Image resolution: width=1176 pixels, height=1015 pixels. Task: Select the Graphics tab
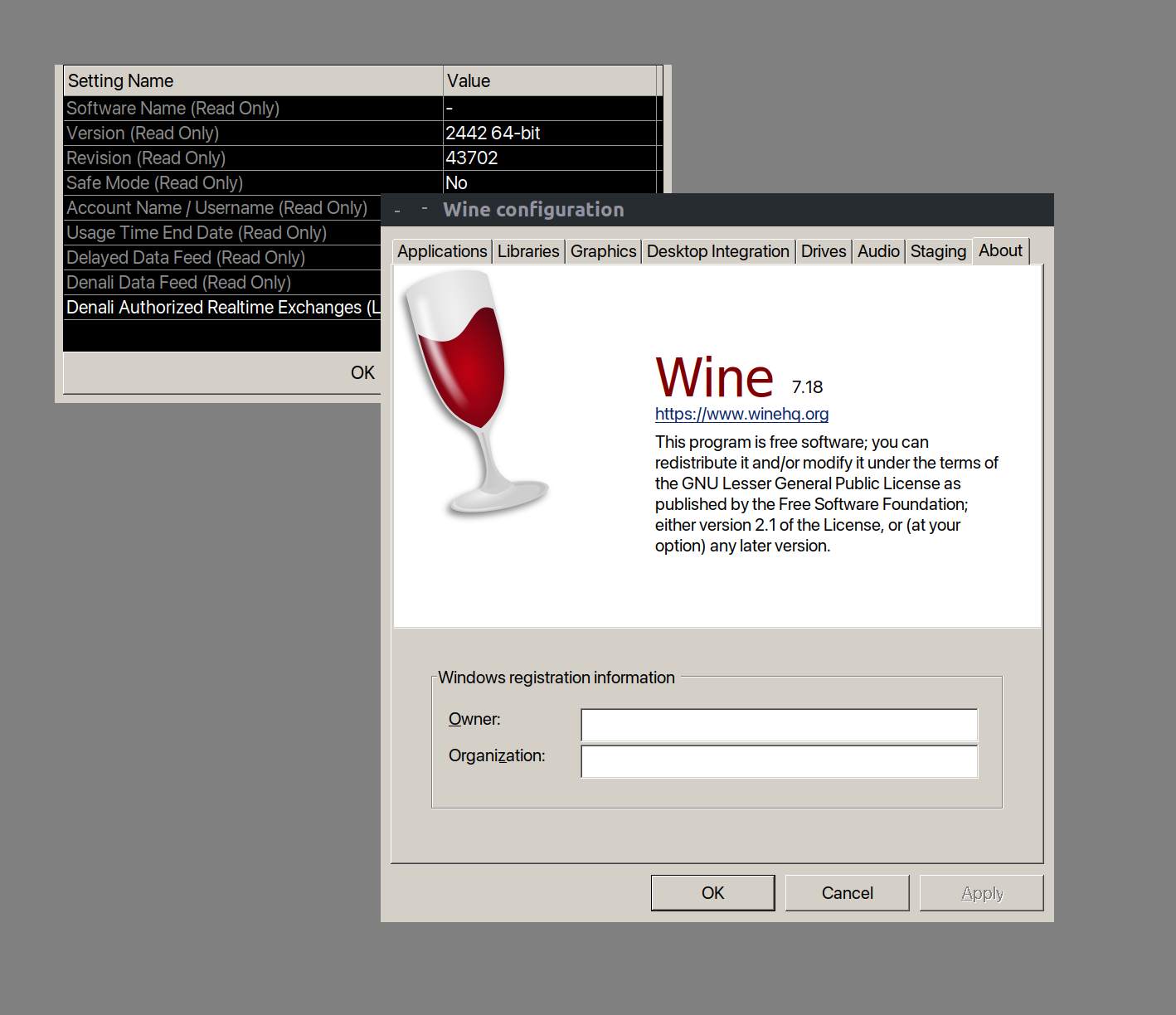(x=603, y=251)
